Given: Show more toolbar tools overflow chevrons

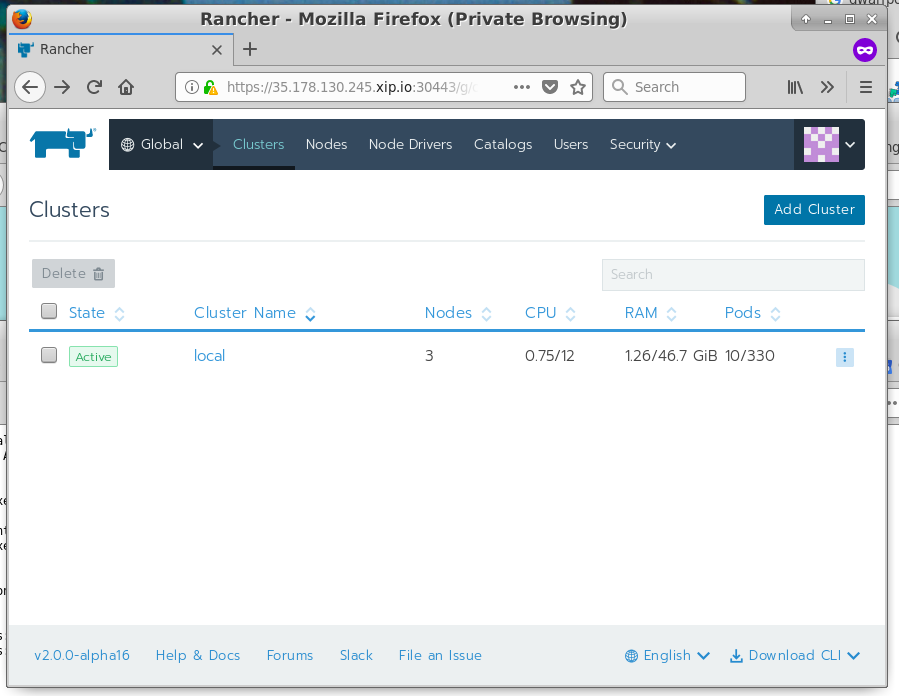Looking at the screenshot, I should tap(827, 87).
